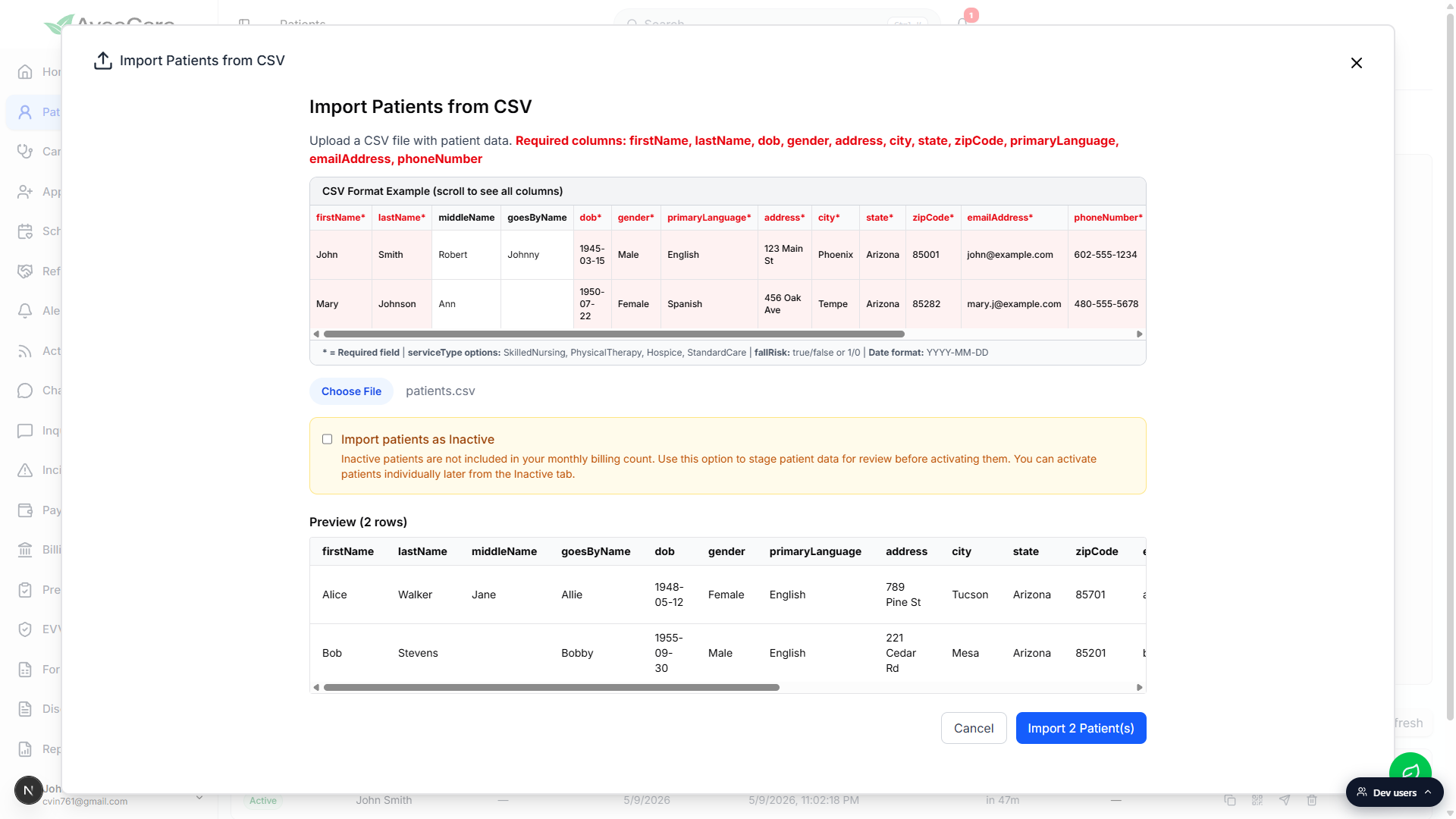1456x819 pixels.
Task: Click Import 2 Patient(s) button
Action: [1081, 728]
